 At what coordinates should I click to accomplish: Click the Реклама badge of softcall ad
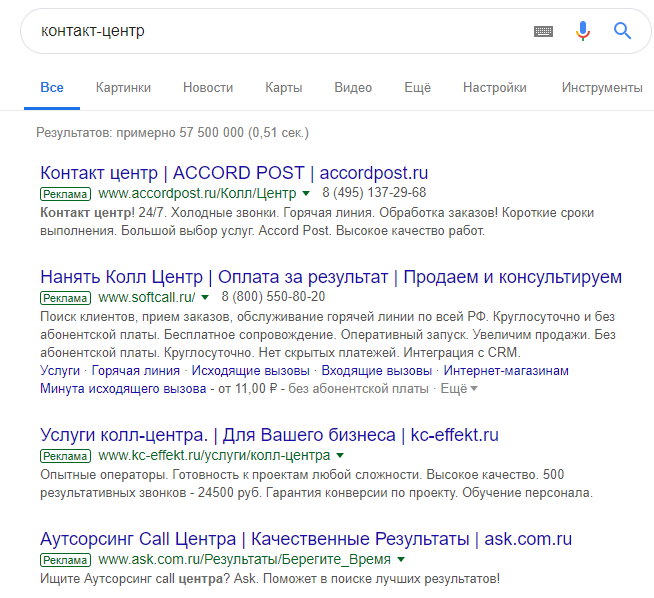[65, 298]
